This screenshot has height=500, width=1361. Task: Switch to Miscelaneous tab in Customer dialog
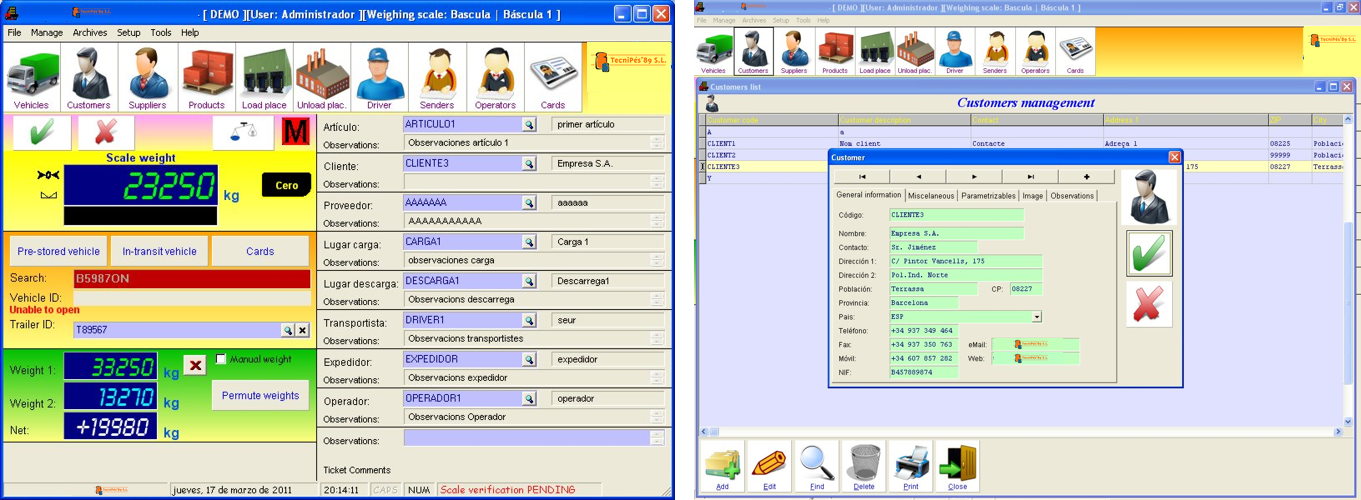pyautogui.click(x=931, y=196)
